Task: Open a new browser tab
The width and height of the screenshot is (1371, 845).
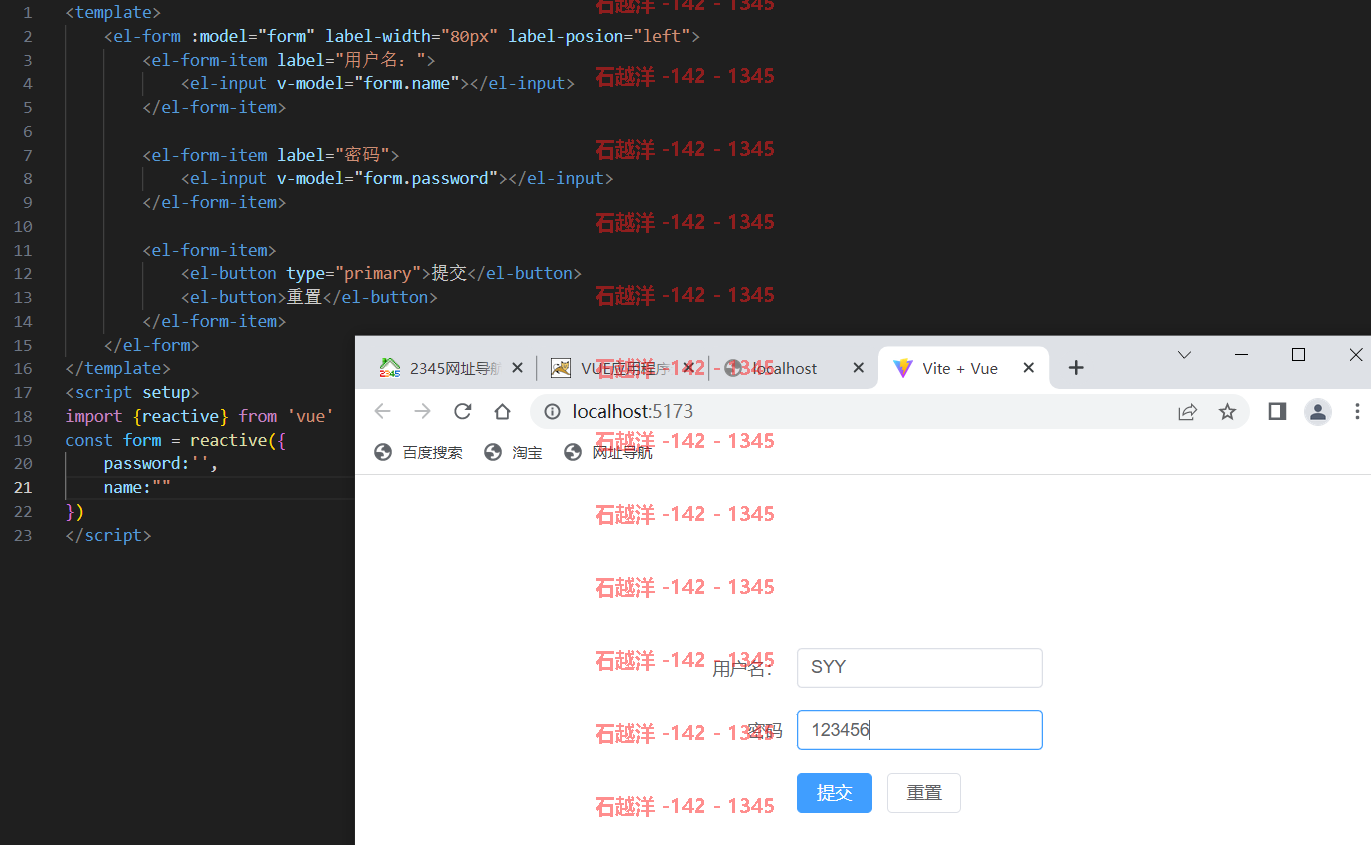Action: (1076, 368)
